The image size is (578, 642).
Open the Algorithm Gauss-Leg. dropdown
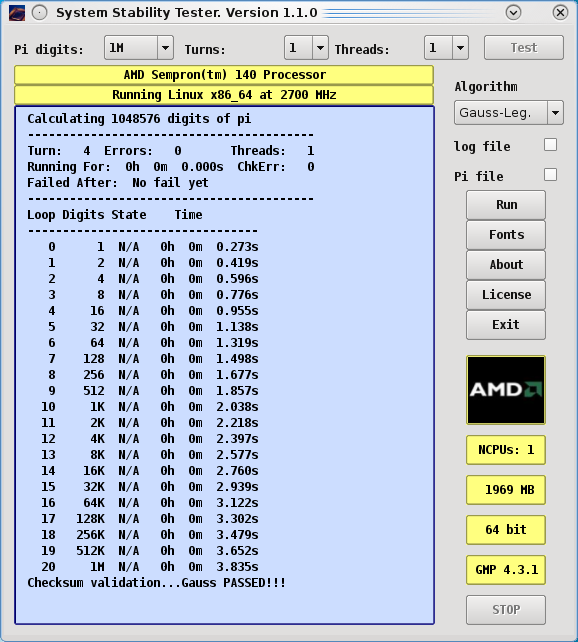(509, 113)
